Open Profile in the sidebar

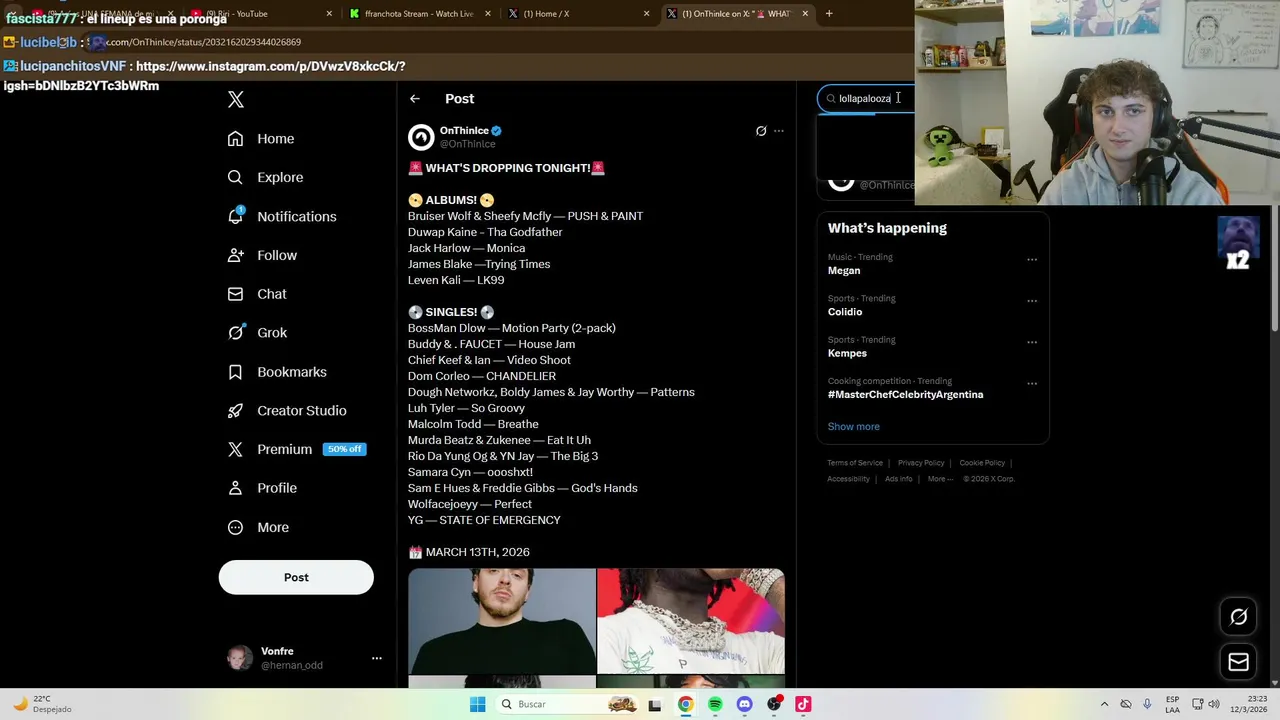(262, 488)
